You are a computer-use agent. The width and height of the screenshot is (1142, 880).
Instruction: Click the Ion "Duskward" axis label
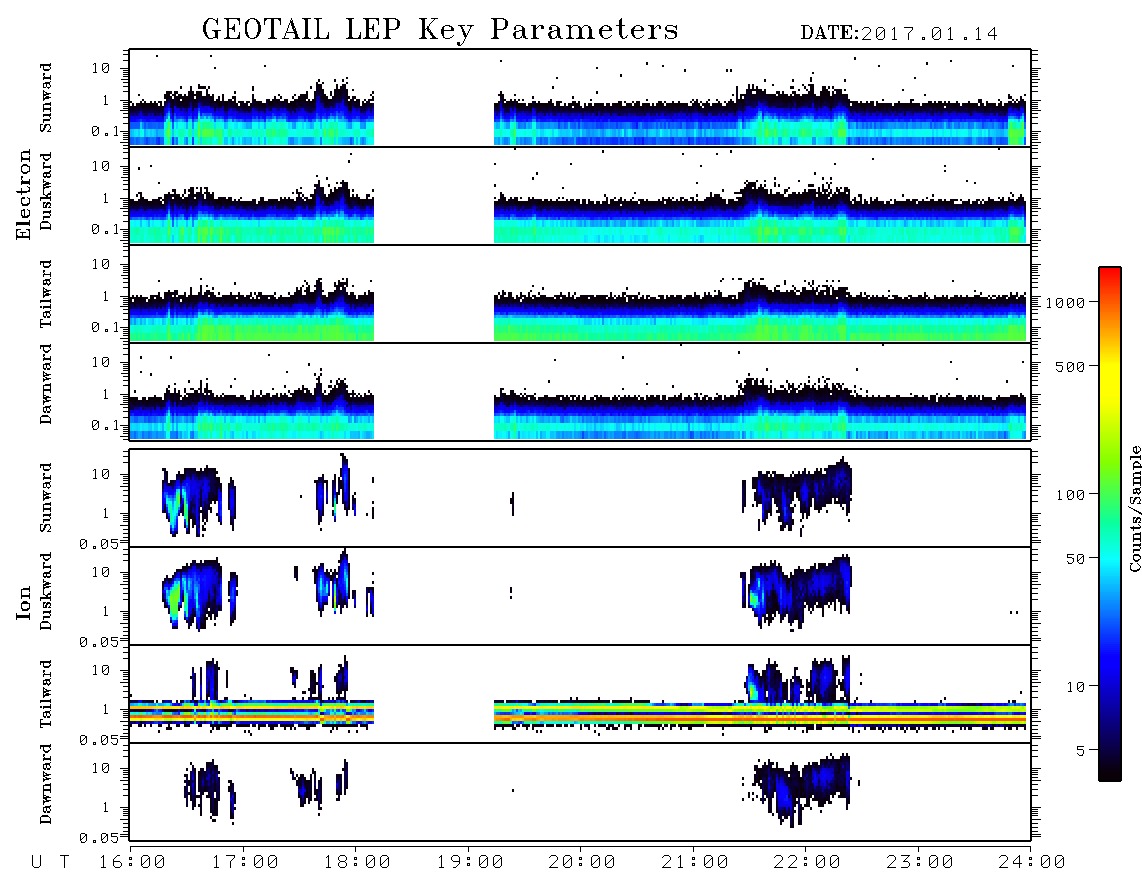[x=46, y=591]
